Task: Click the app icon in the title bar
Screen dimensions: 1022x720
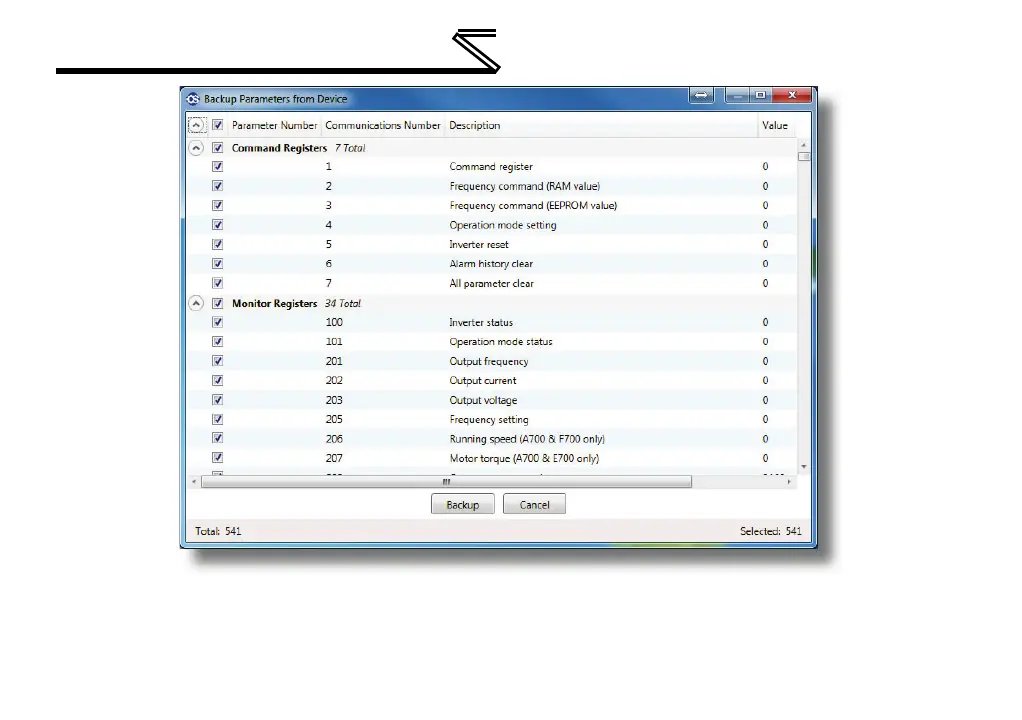Action: click(x=193, y=99)
